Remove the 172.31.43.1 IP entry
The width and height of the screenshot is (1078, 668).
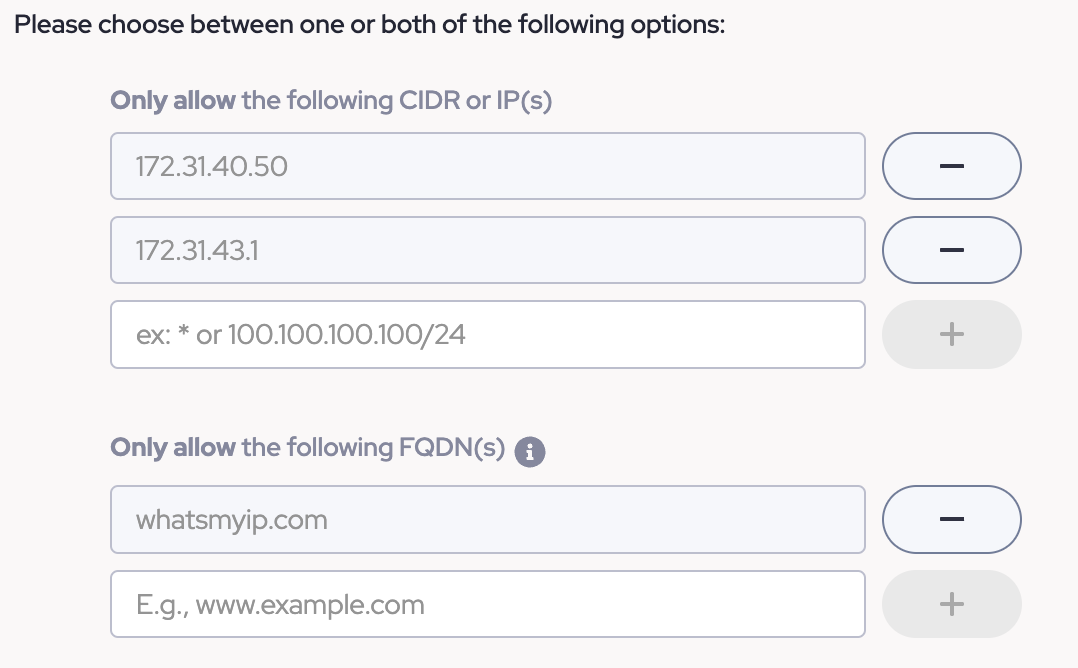pyautogui.click(x=951, y=250)
